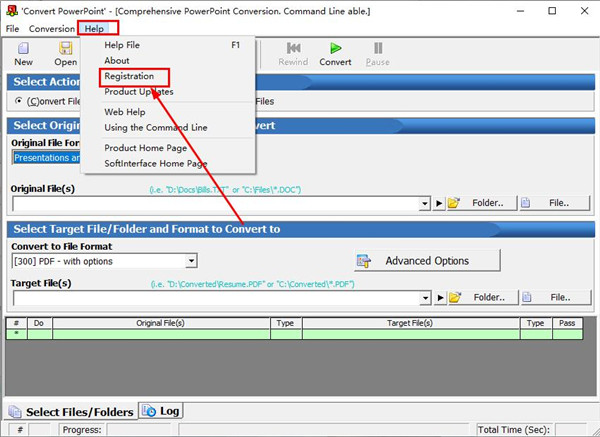
Task: Click the Total Time (Sec) status label
Action: point(514,430)
